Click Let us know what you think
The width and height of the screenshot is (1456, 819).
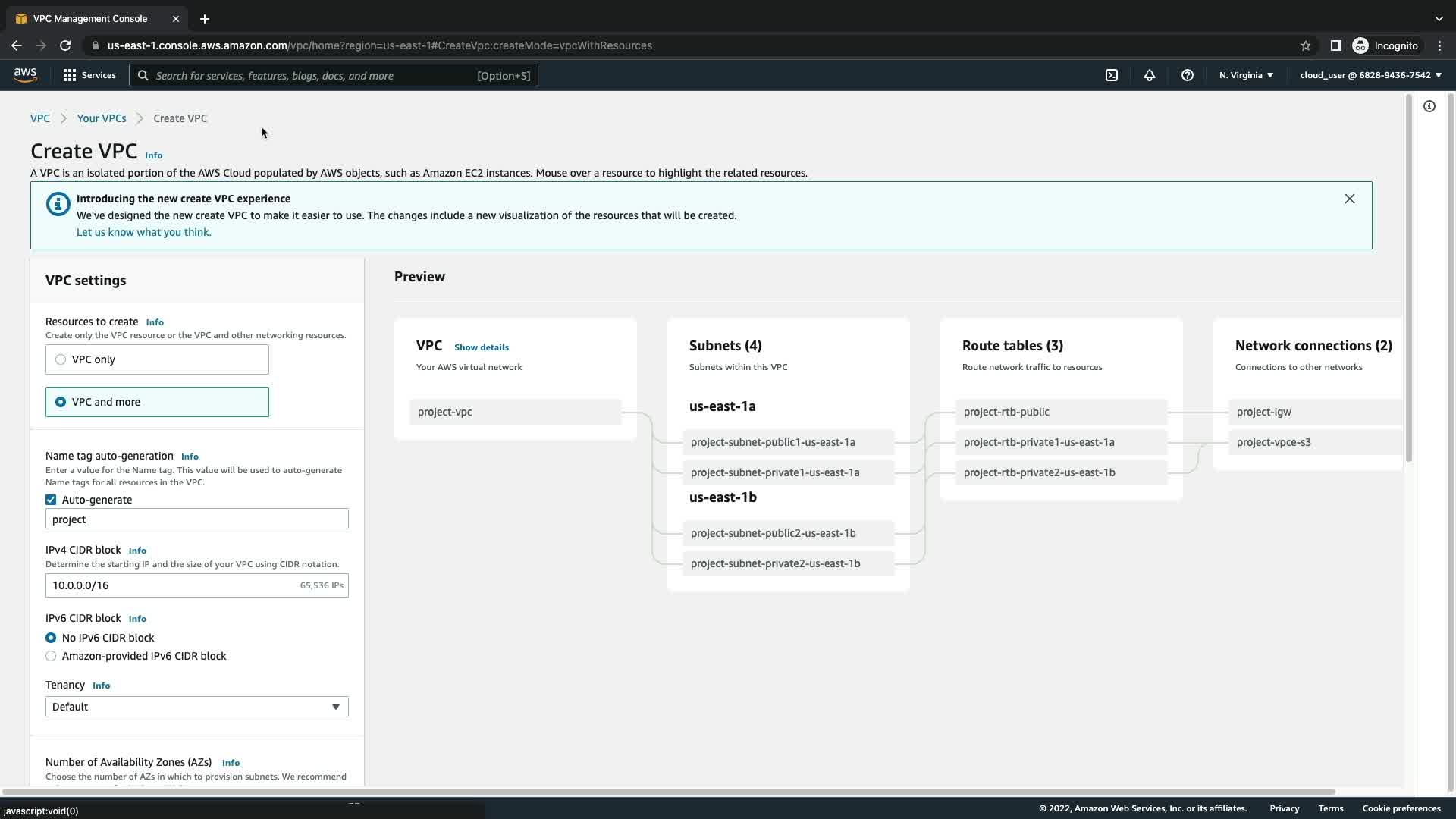tap(143, 232)
